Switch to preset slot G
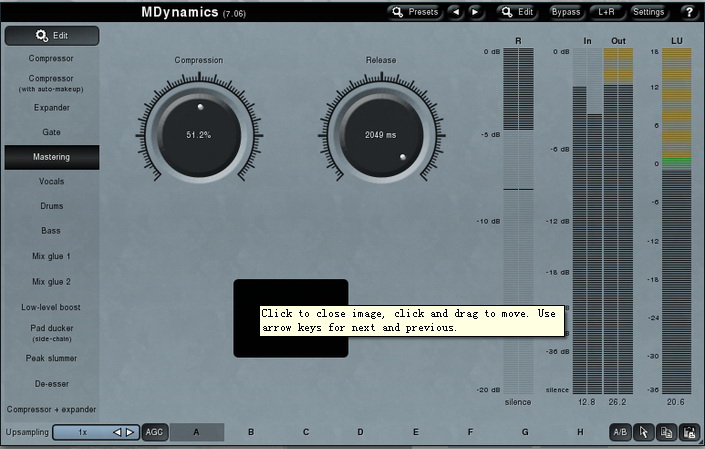Screen dimensions: 705x449 pos(525,432)
